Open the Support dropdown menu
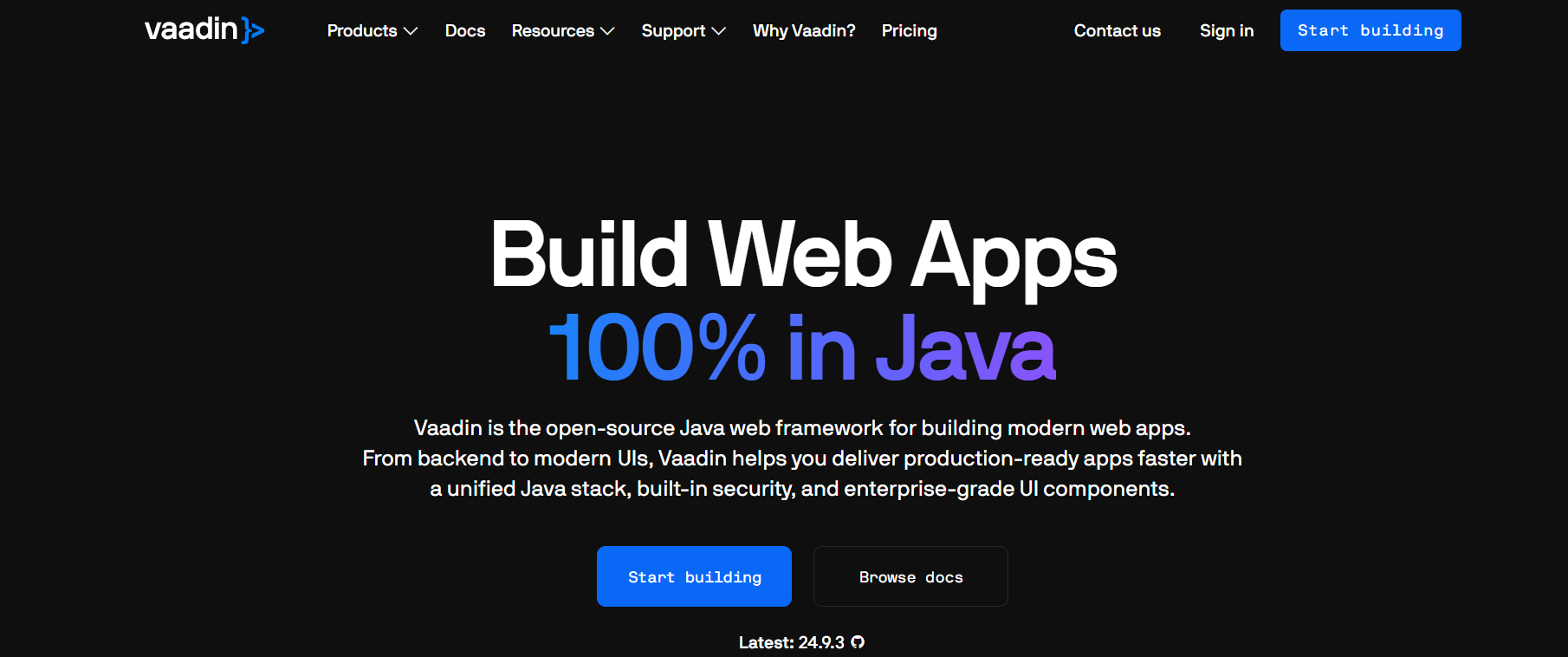 click(673, 31)
